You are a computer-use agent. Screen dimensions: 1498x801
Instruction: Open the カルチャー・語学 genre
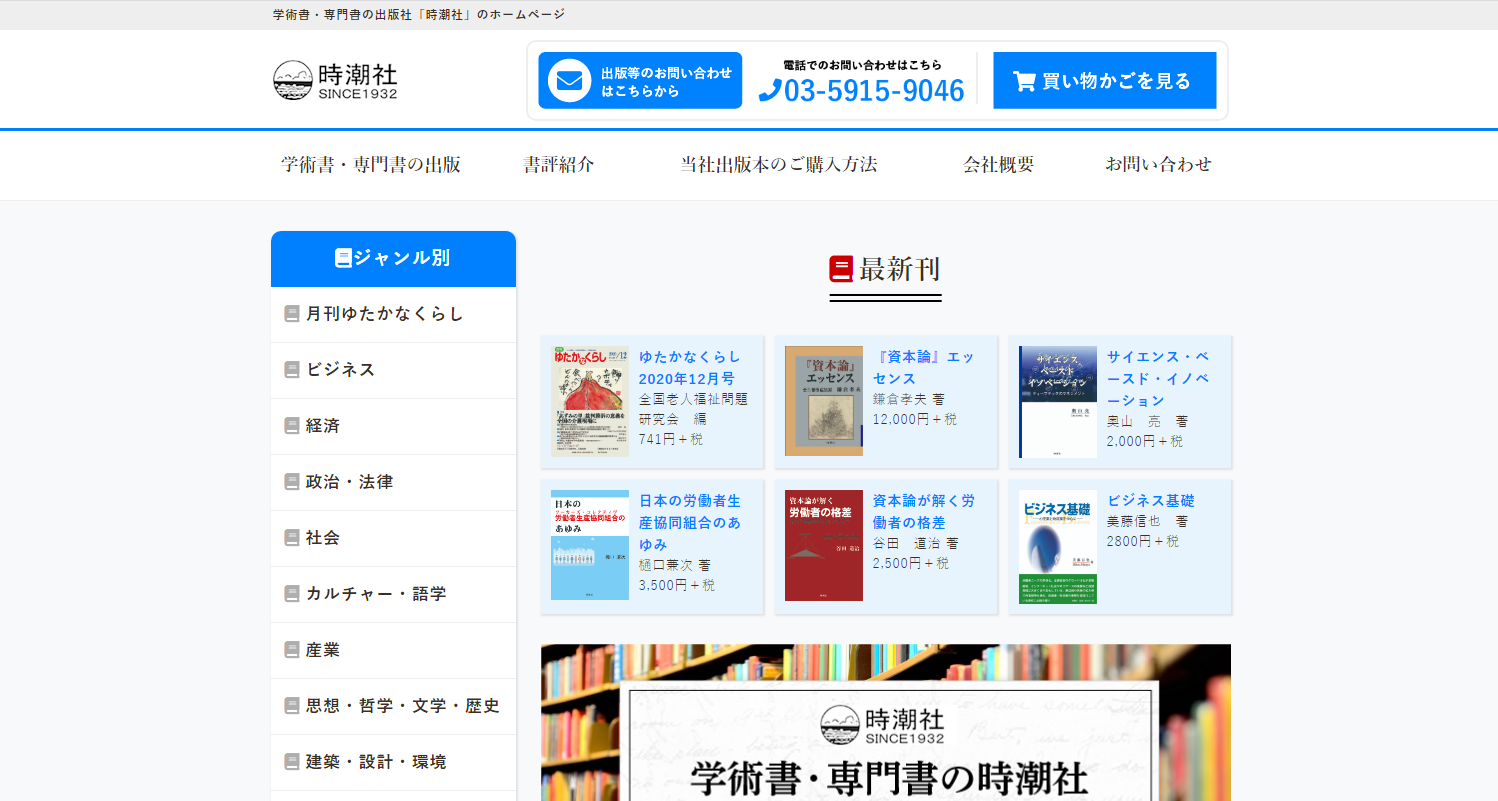[393, 594]
